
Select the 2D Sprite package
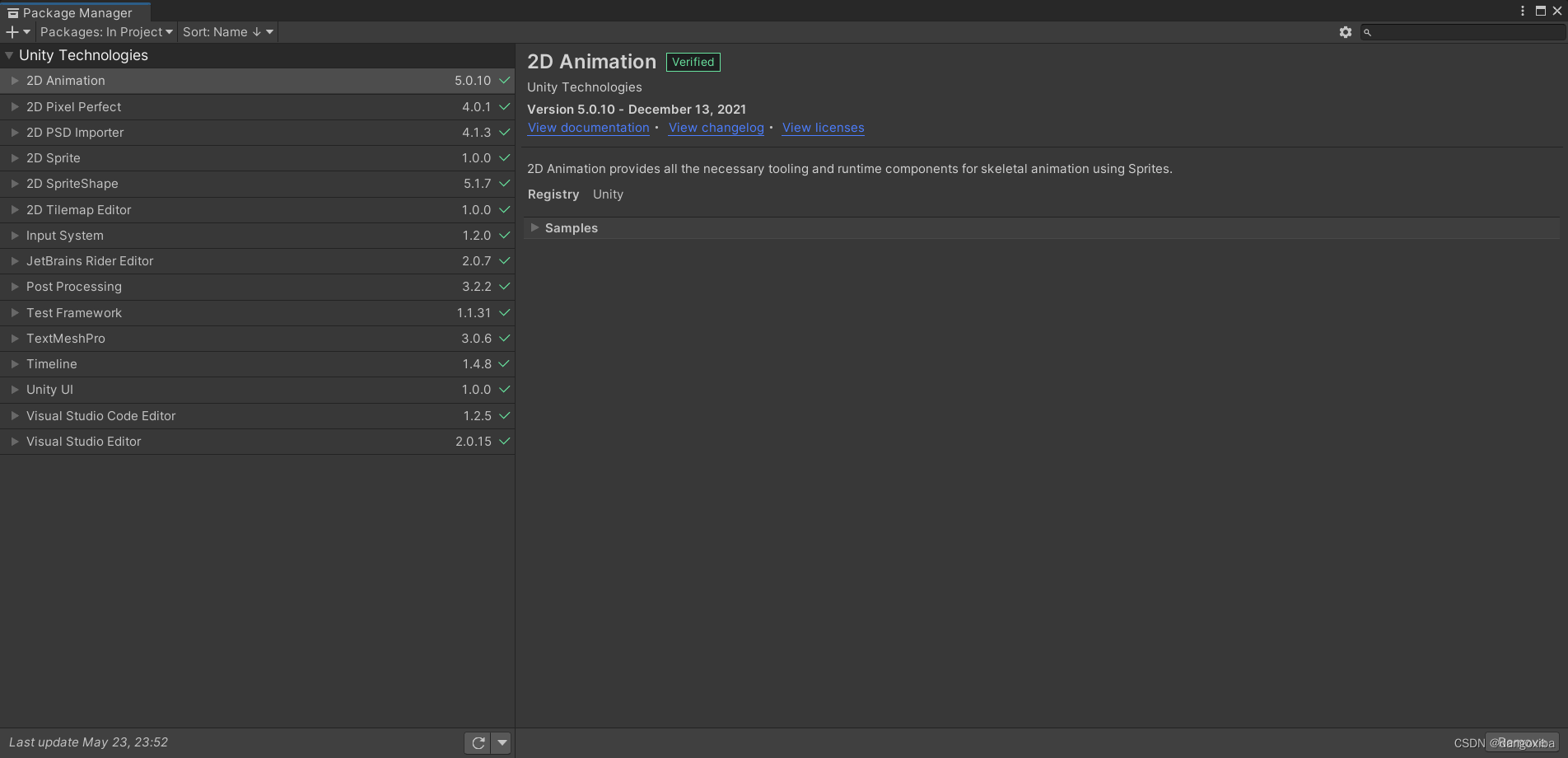257,158
